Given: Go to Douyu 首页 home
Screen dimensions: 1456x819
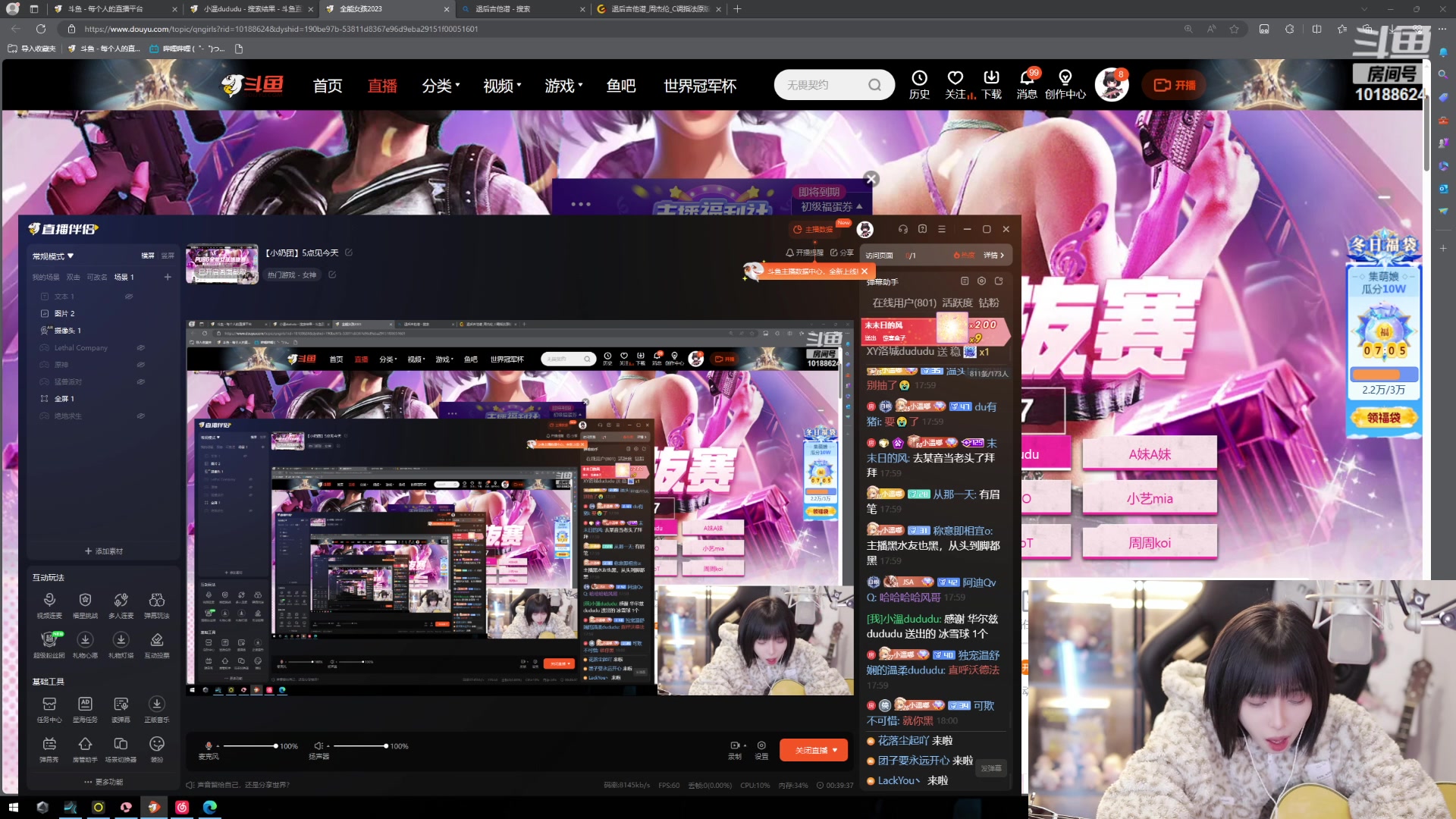Looking at the screenshot, I should (x=328, y=86).
